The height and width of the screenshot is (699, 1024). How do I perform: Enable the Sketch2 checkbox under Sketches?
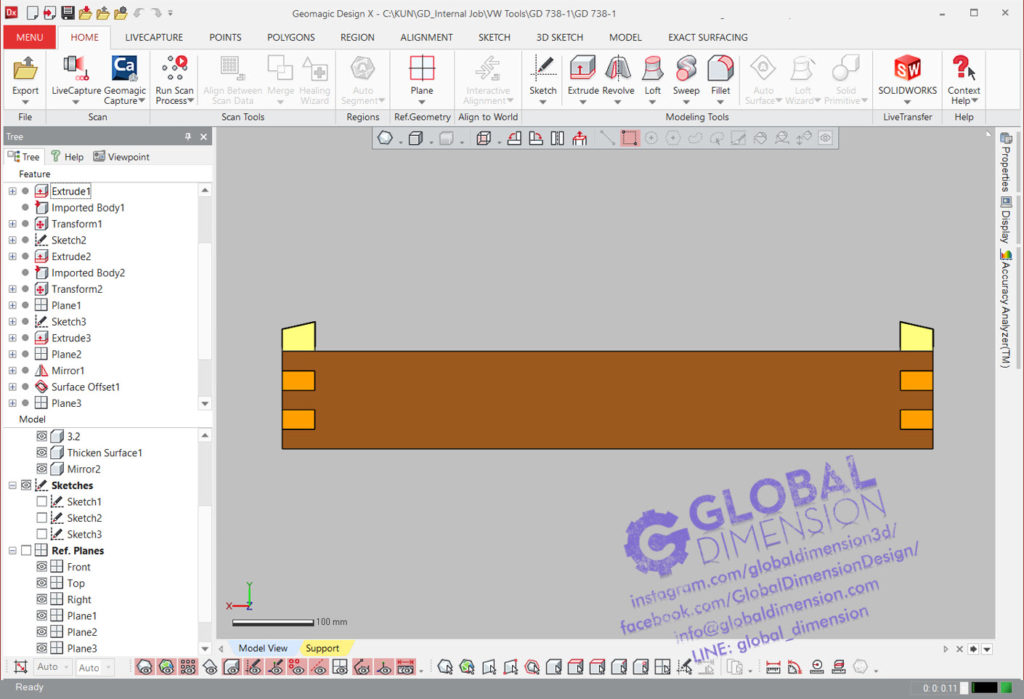tap(42, 518)
